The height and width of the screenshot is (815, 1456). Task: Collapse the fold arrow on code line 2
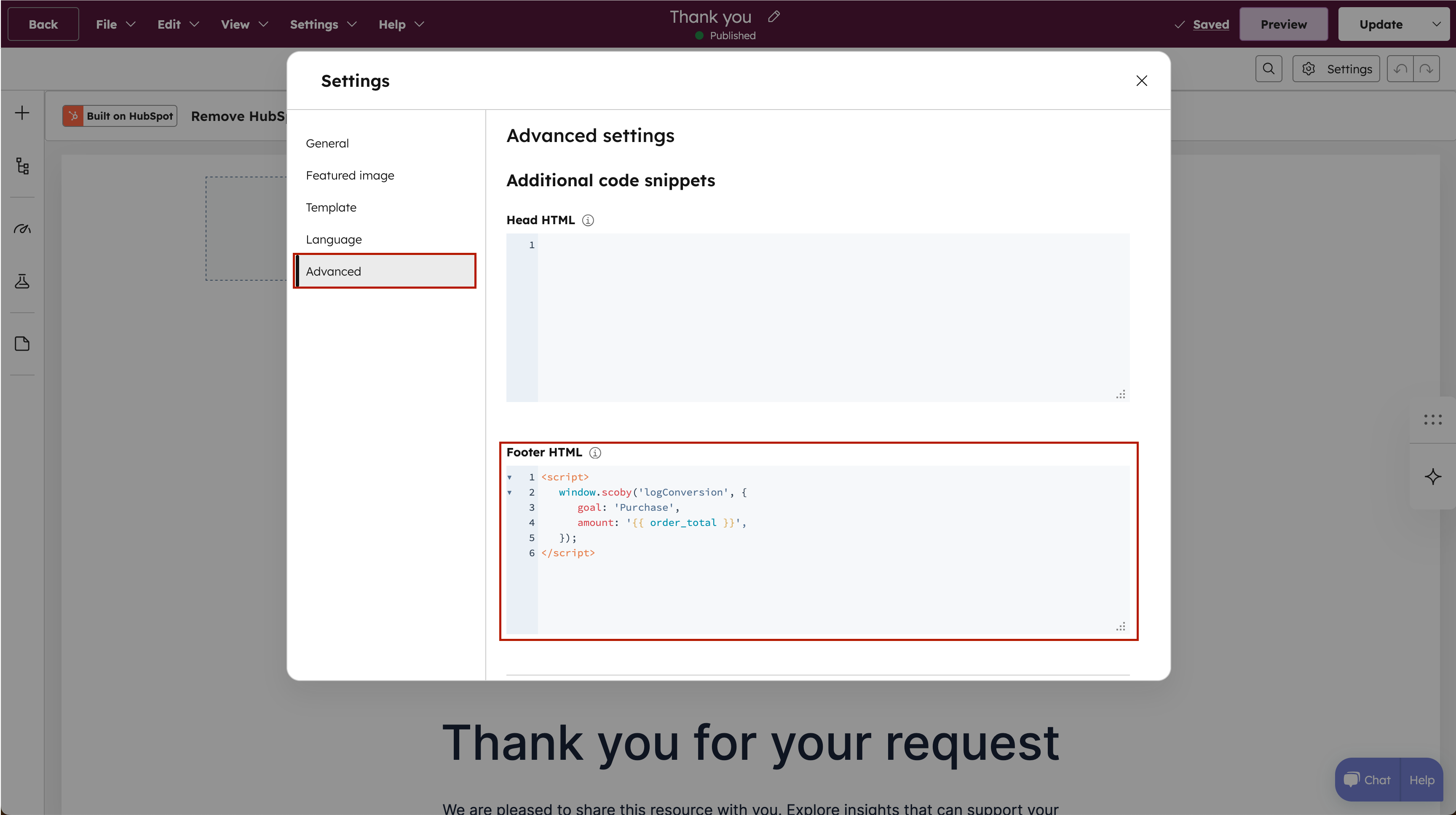click(x=509, y=492)
